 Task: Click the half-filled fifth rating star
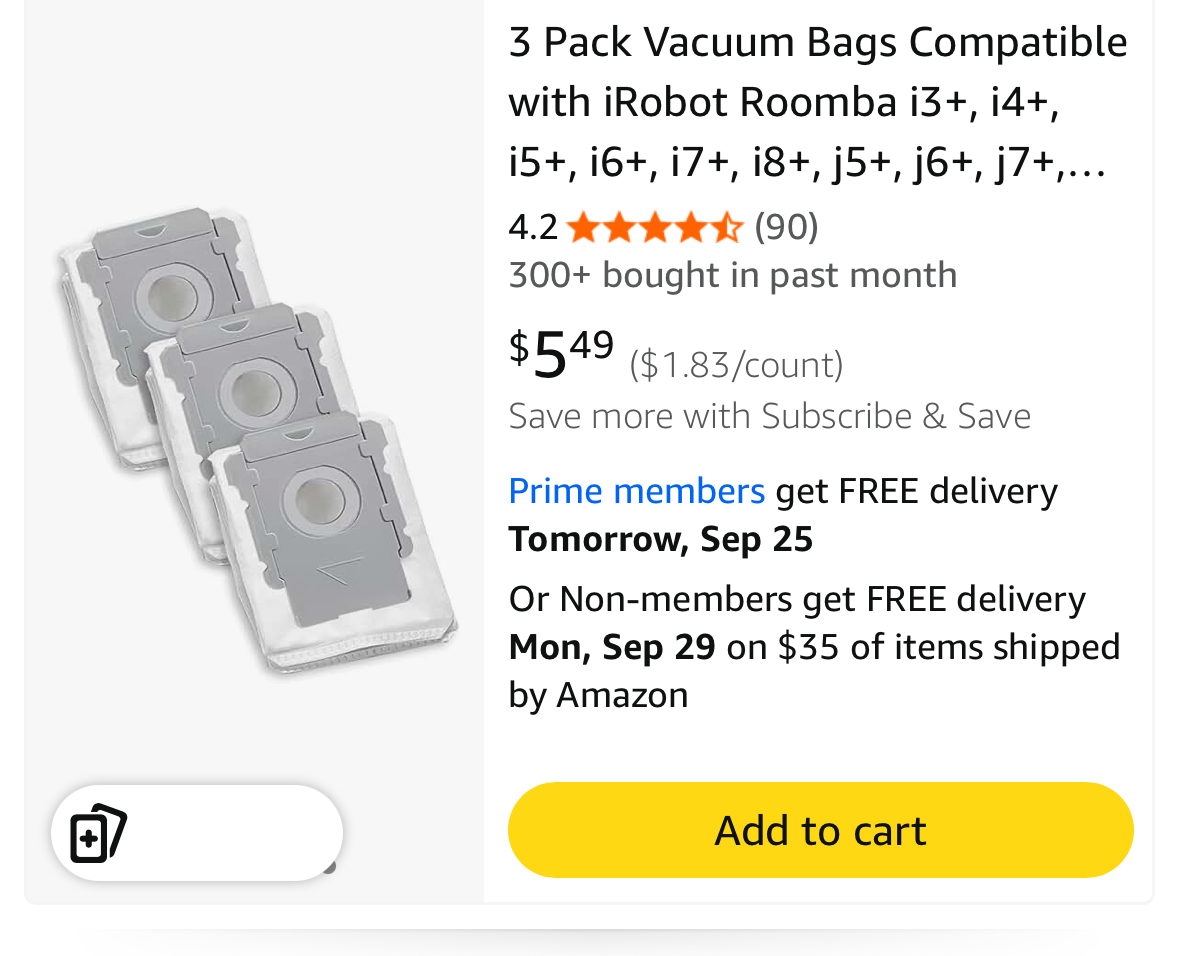pyautogui.click(x=727, y=229)
